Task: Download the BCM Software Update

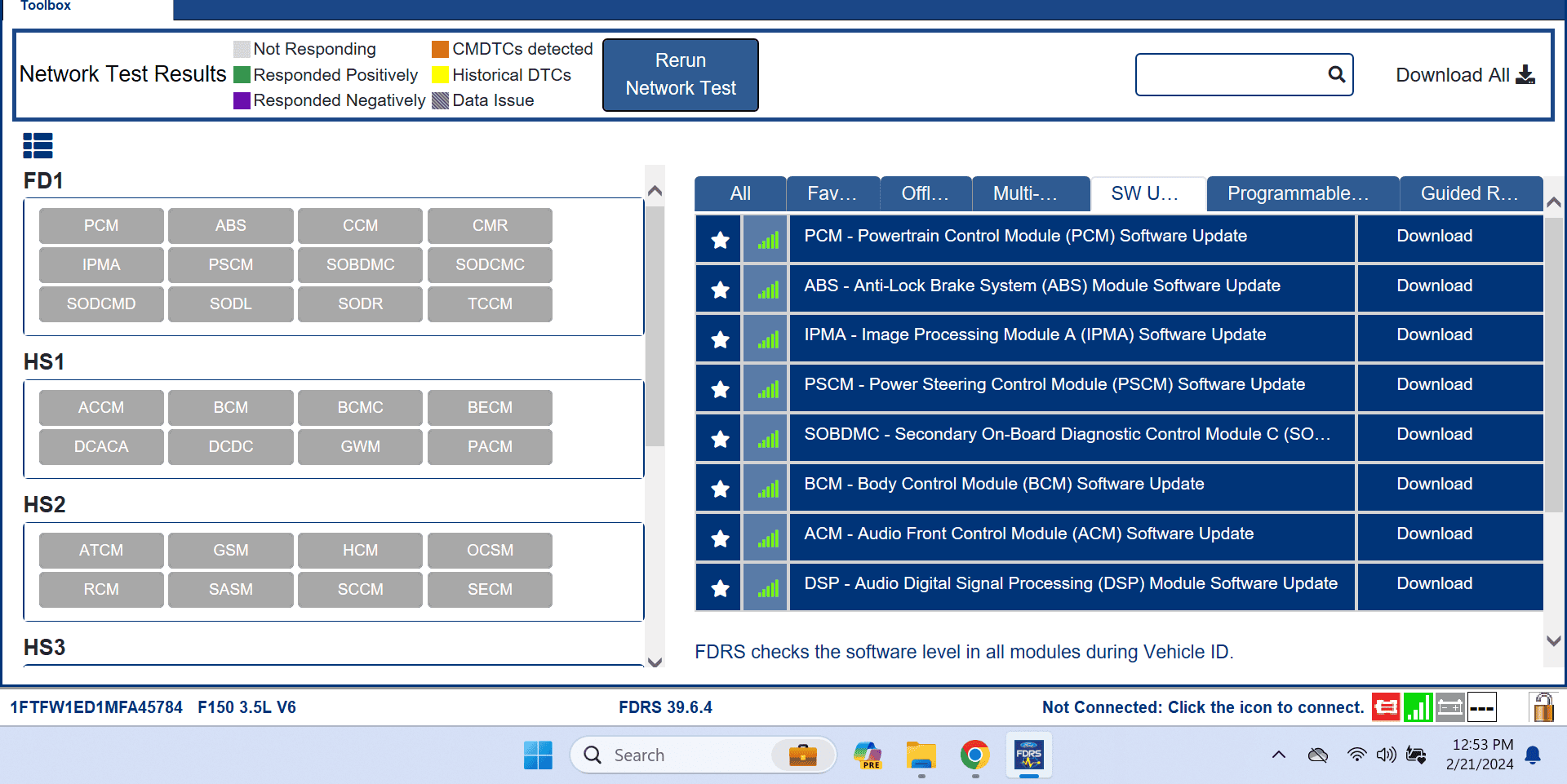Action: tap(1434, 483)
